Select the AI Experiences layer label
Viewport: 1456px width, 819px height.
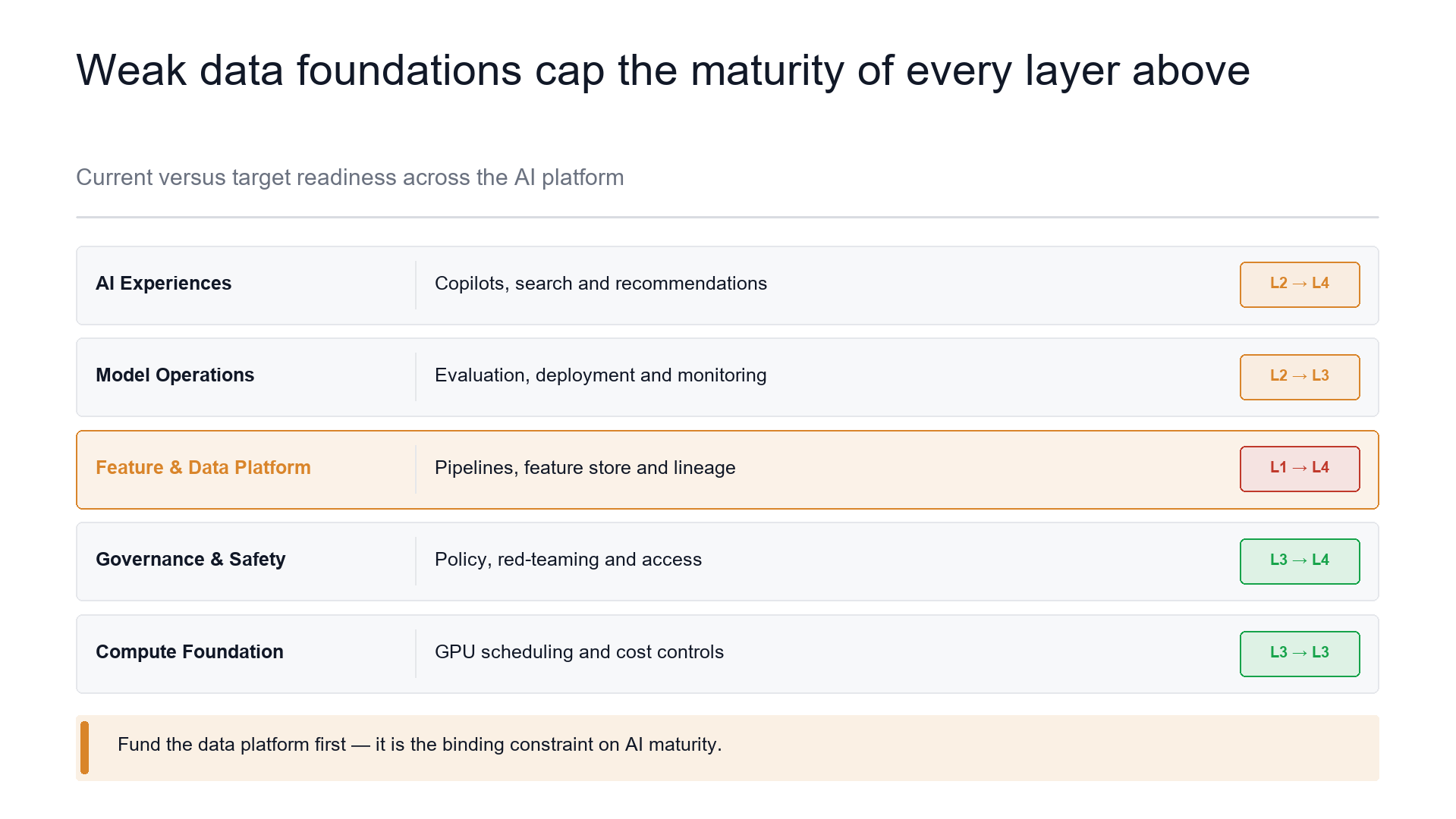tap(163, 284)
